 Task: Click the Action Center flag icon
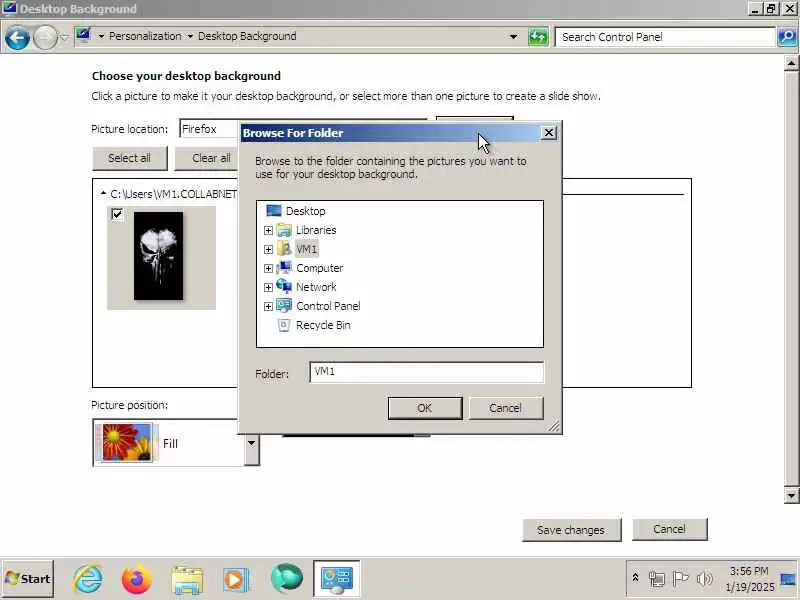coord(681,579)
